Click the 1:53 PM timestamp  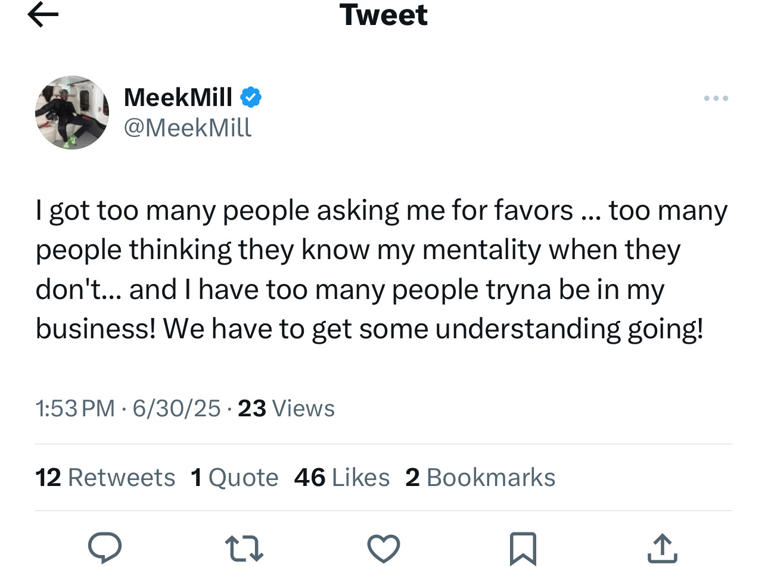pyautogui.click(x=74, y=408)
